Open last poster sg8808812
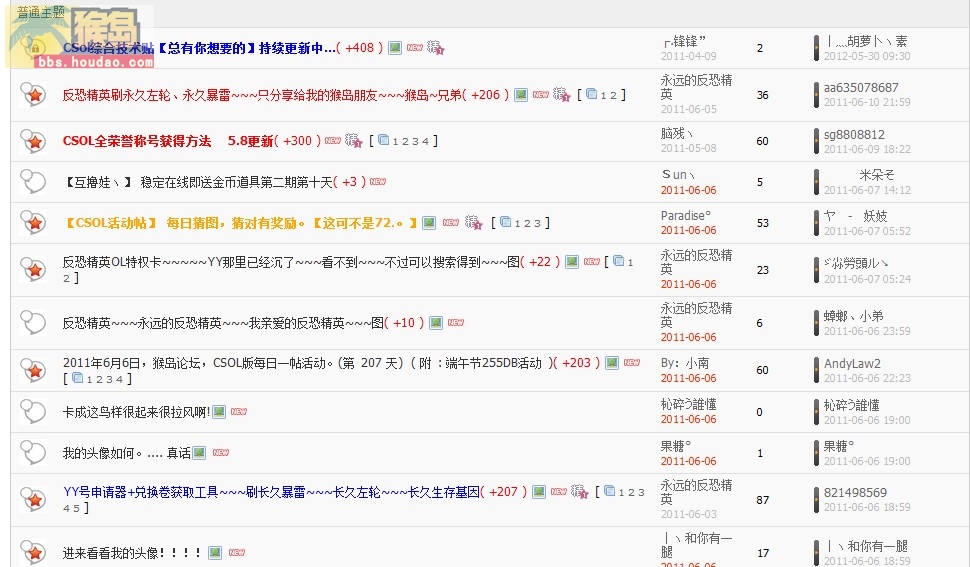The image size is (970, 567). coord(854,135)
